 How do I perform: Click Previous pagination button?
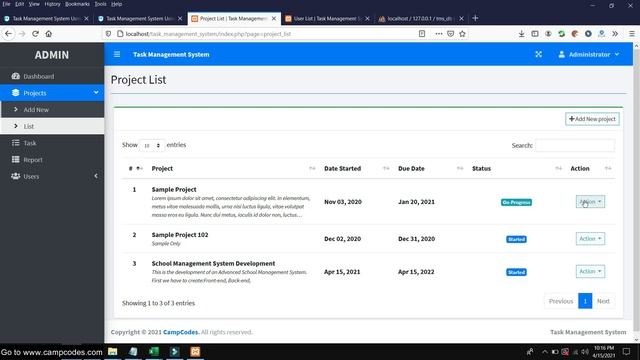click(x=561, y=301)
